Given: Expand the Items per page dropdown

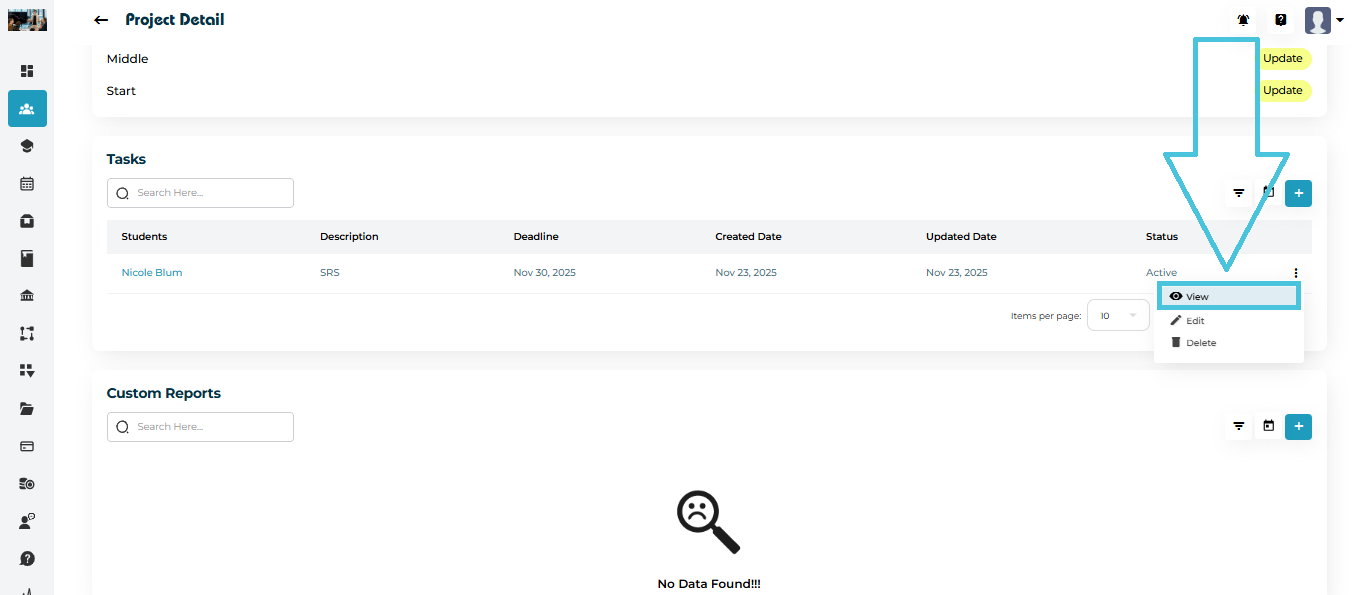Looking at the screenshot, I should pos(1118,316).
